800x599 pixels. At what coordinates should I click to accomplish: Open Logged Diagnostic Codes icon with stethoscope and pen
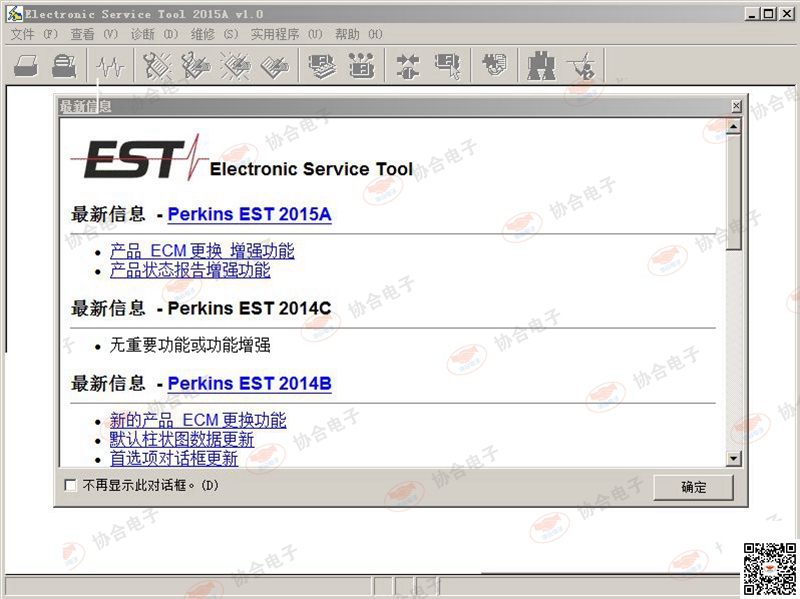196,65
